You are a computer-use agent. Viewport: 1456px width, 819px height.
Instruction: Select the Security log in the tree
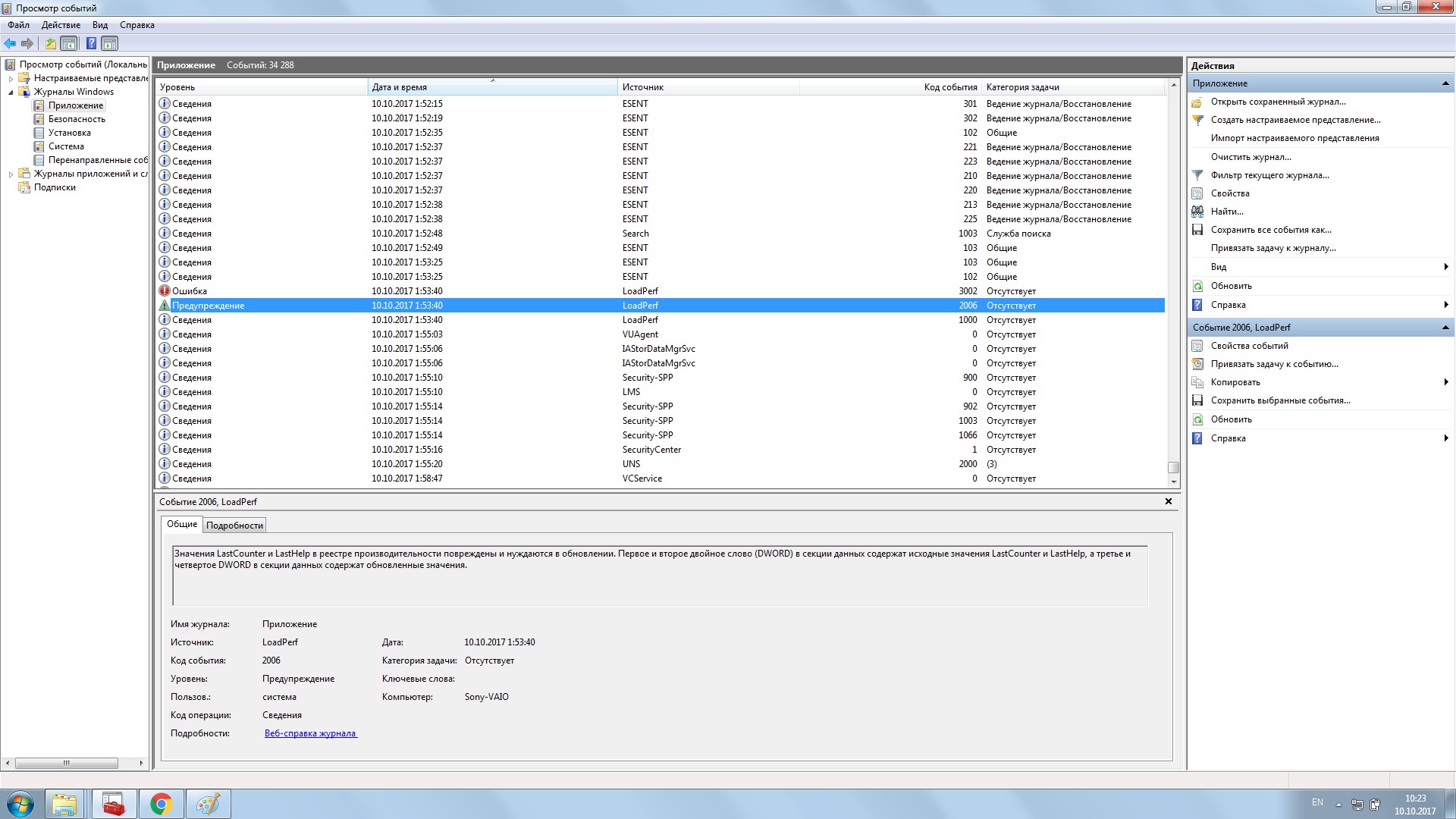click(x=77, y=119)
